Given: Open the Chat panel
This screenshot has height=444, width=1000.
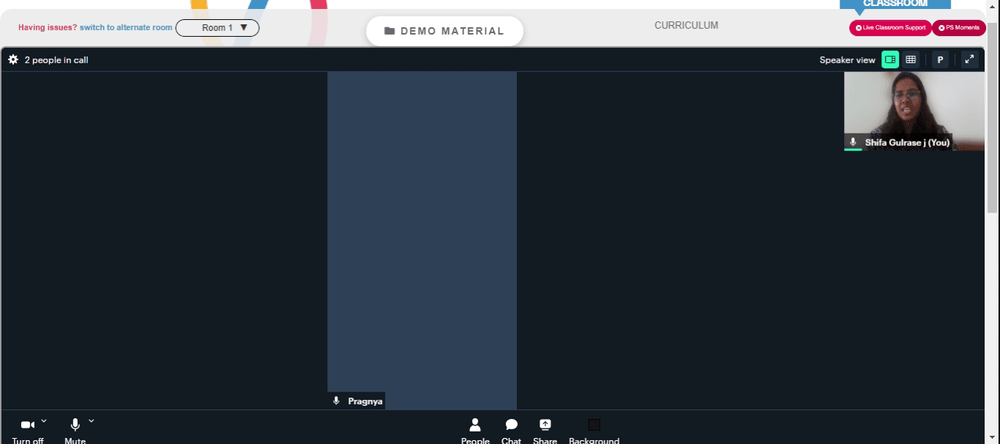Looking at the screenshot, I should [x=511, y=431].
